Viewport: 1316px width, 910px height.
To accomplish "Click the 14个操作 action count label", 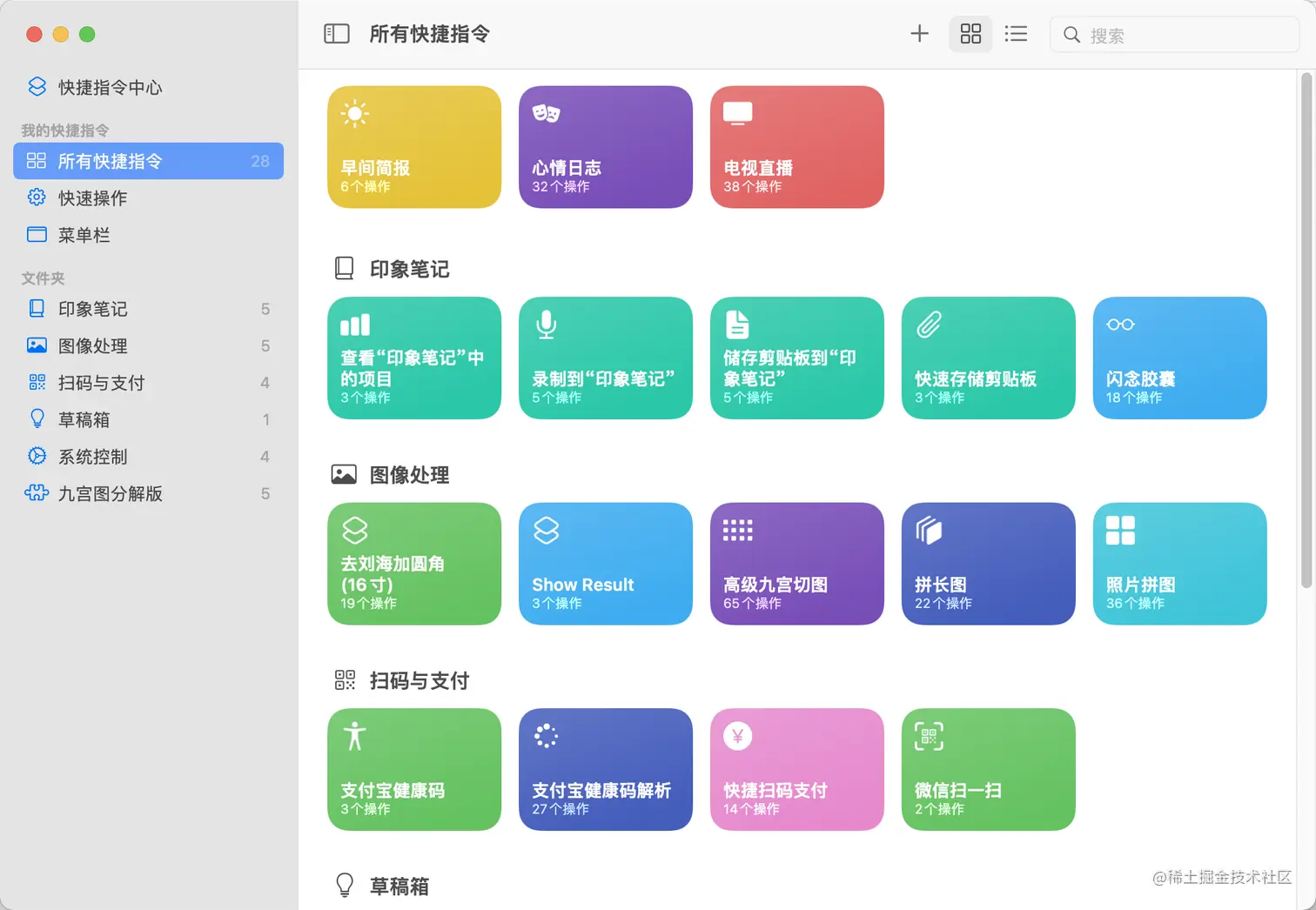I will tap(751, 809).
